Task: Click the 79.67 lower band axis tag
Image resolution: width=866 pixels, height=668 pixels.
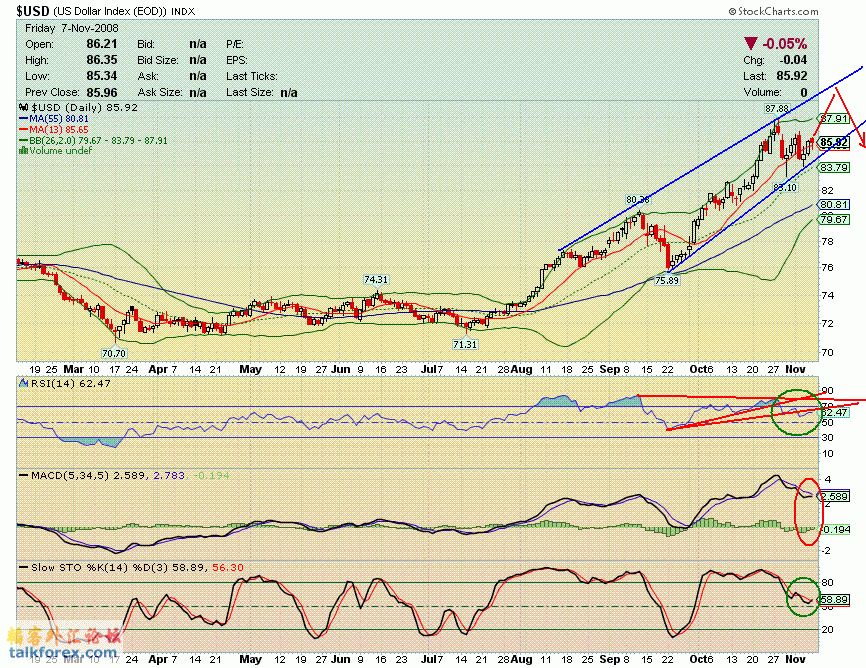Action: click(833, 219)
